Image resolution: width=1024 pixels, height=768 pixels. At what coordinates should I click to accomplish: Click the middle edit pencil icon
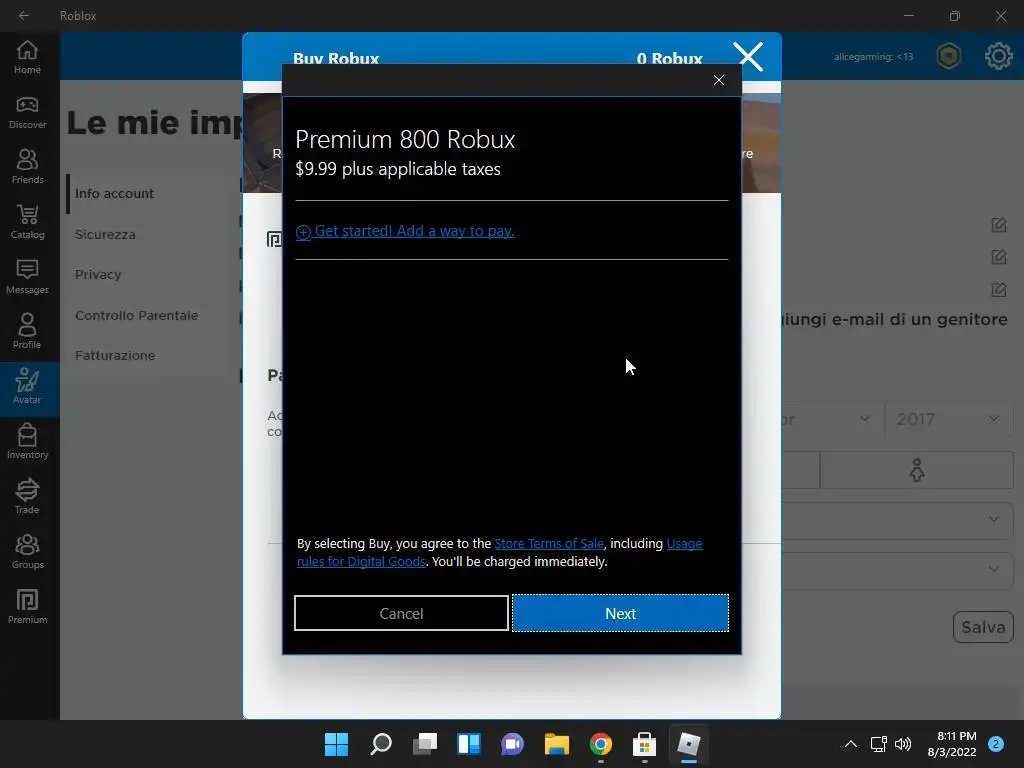click(999, 257)
